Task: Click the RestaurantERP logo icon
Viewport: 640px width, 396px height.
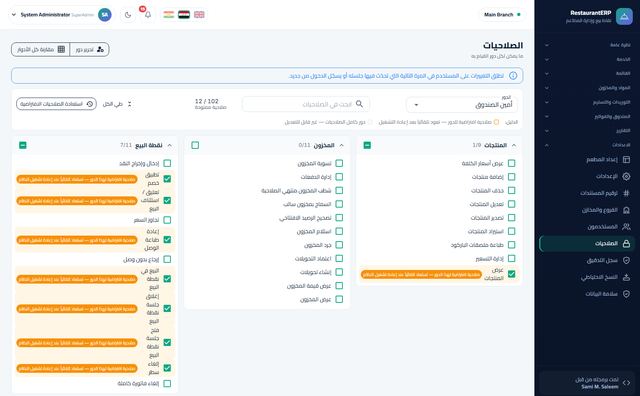Action: 624,17
